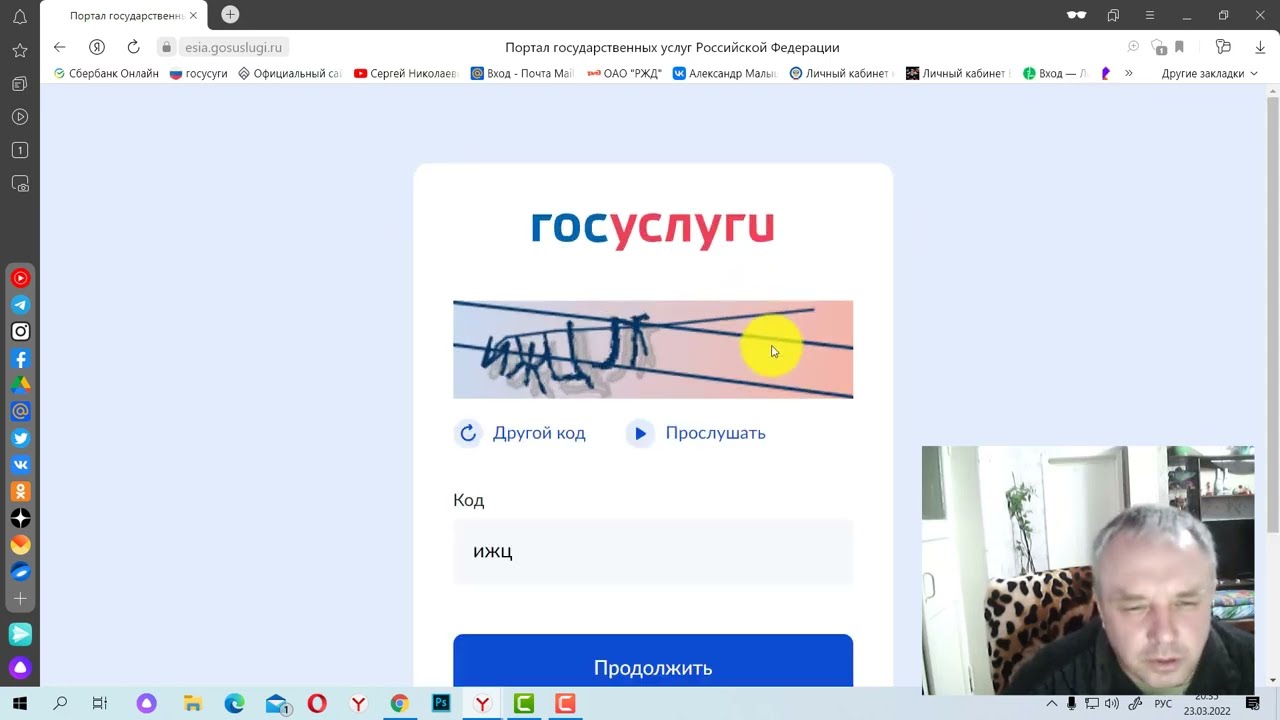Open the notifications bell in browser sidebar
This screenshot has width=1280, height=720.
coord(20,16)
